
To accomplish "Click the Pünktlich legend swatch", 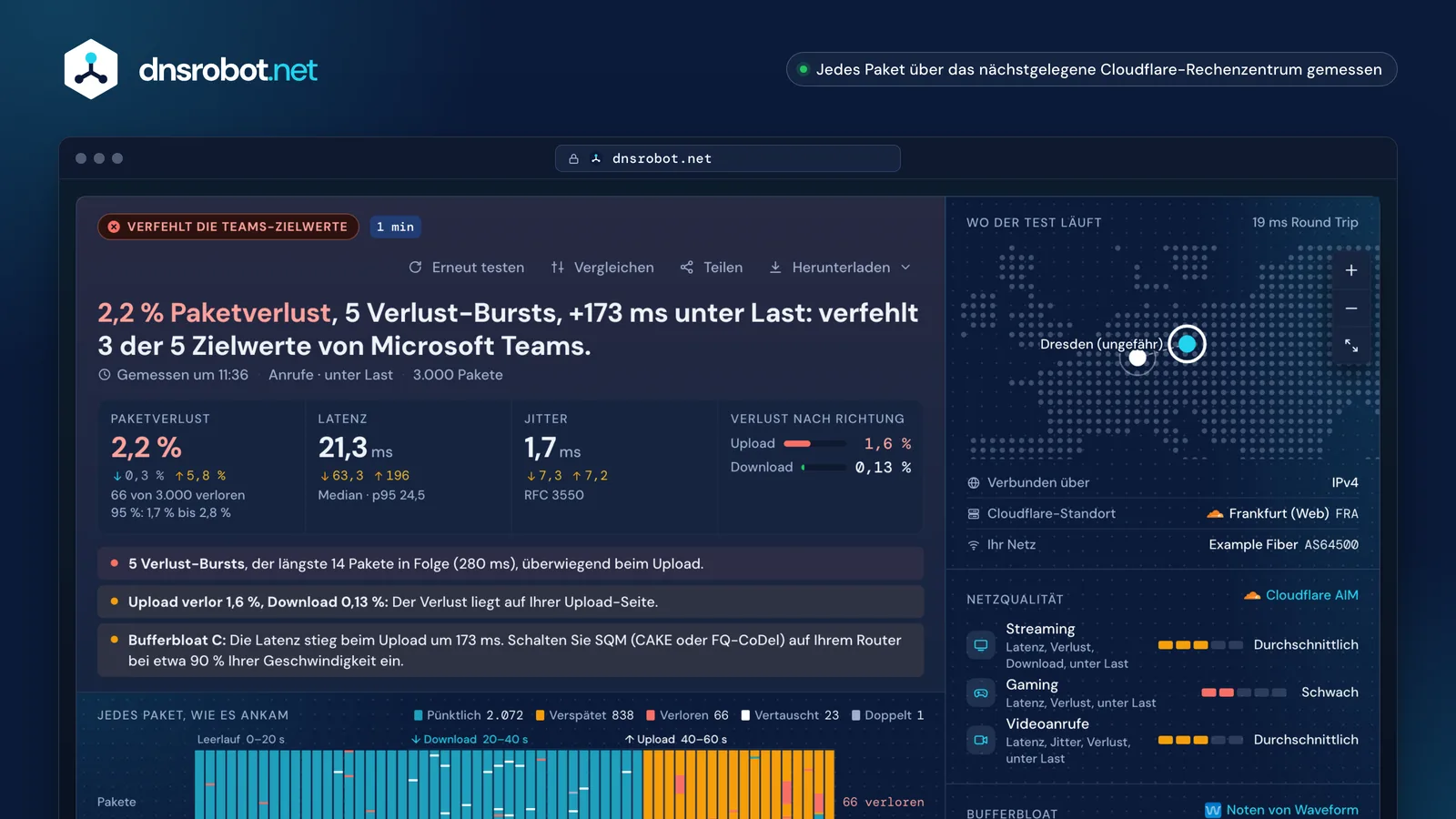I will pos(419,715).
